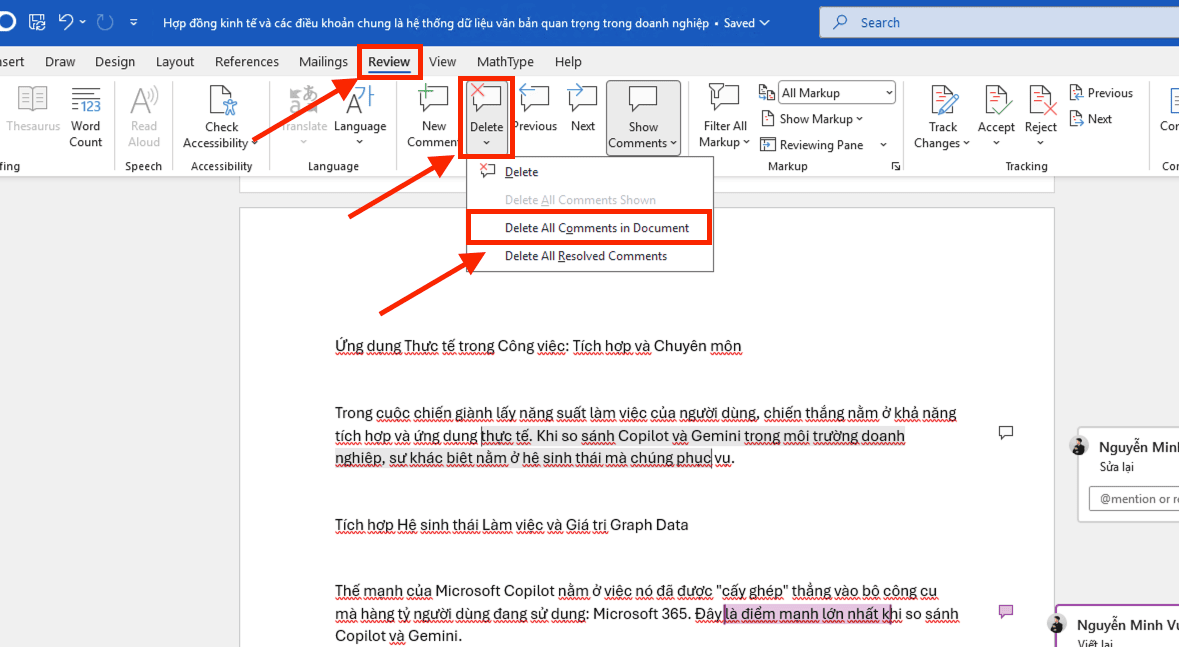Jump to the Next comment
This screenshot has width=1179, height=647.
pos(582,110)
